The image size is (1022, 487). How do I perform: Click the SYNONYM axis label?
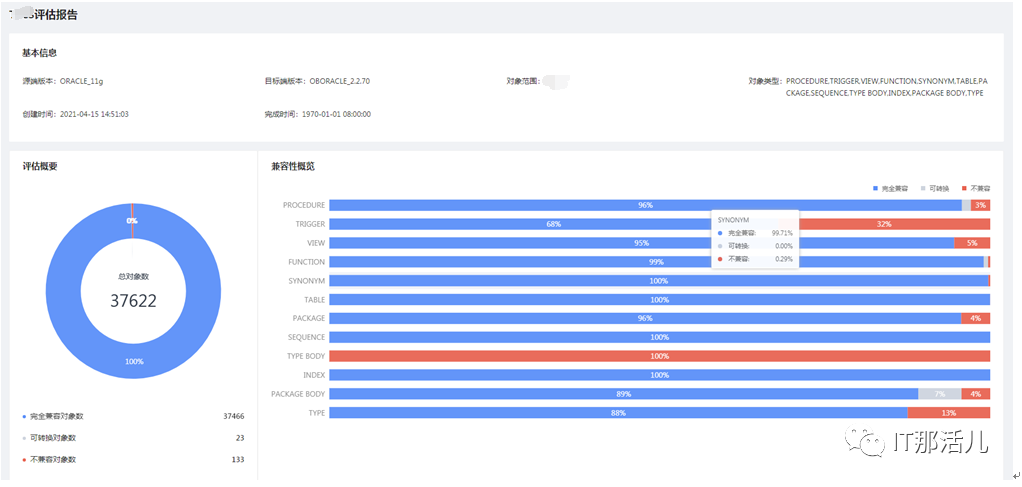(308, 281)
